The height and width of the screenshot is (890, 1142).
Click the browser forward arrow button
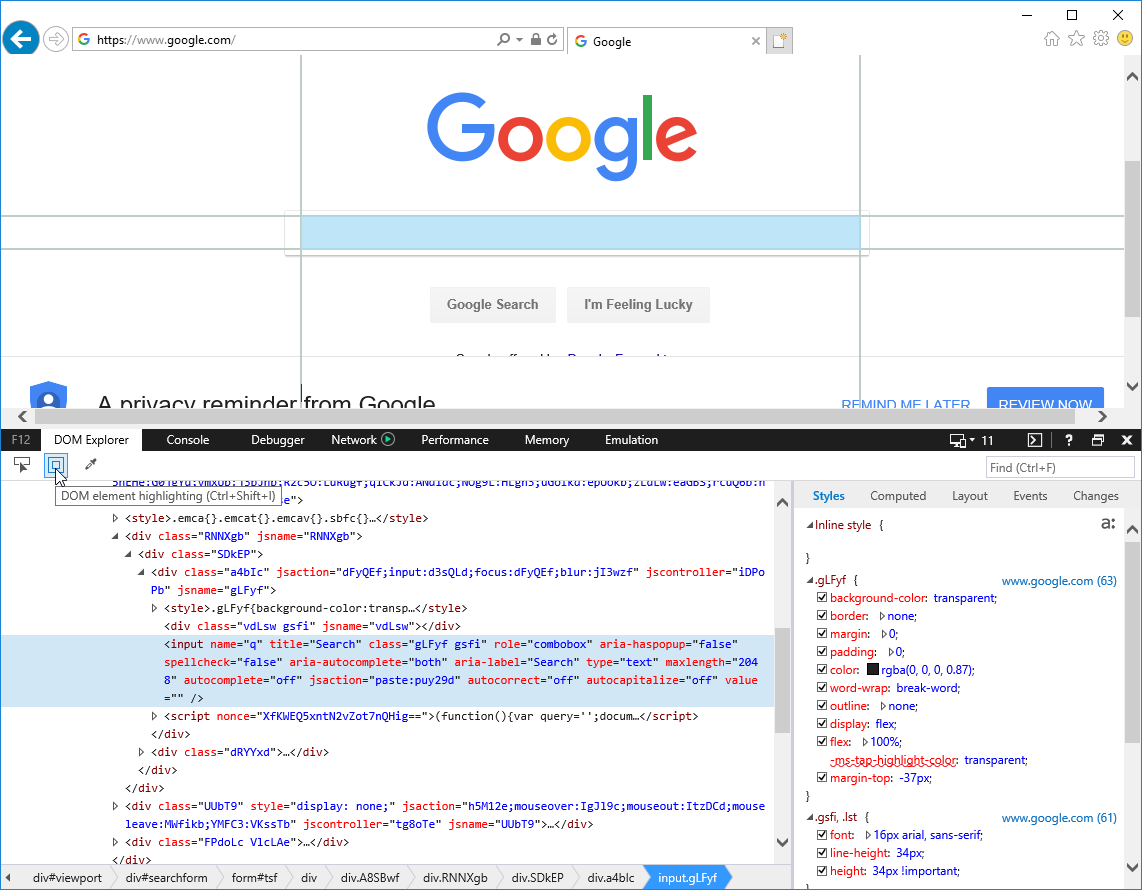55,39
